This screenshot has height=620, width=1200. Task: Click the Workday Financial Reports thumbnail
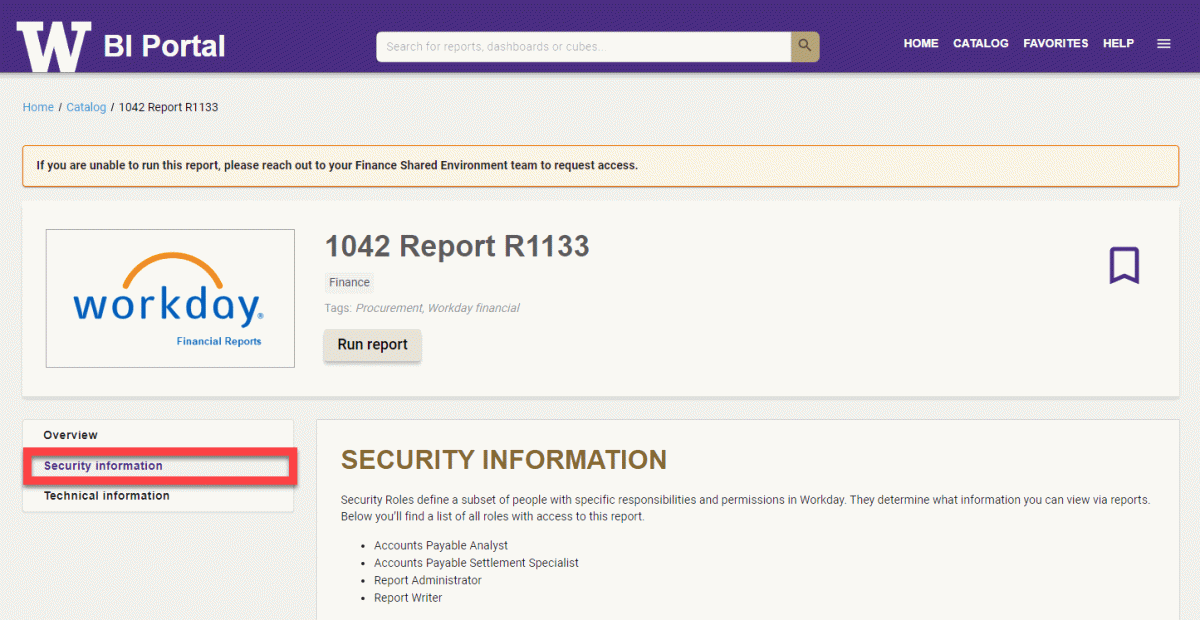pos(169,298)
